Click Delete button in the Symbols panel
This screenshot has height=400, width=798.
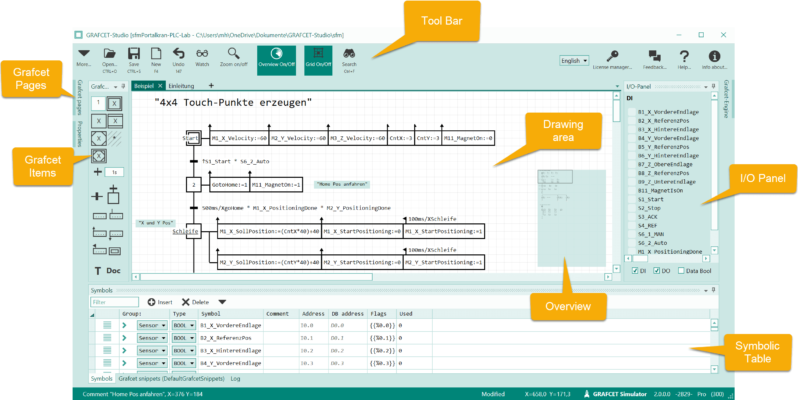(x=195, y=302)
